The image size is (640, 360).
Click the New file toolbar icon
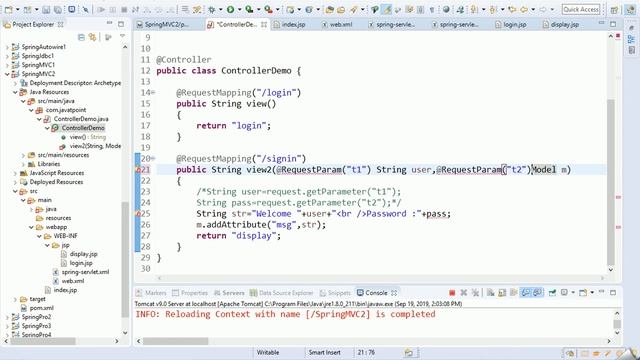pos(8,9)
